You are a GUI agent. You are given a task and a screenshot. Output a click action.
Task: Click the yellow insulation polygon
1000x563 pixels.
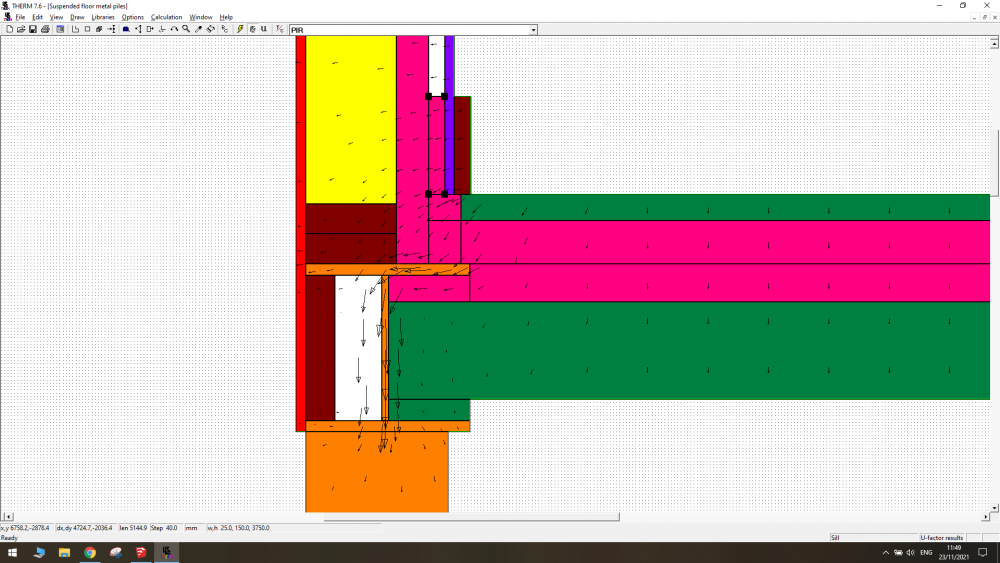pos(351,119)
